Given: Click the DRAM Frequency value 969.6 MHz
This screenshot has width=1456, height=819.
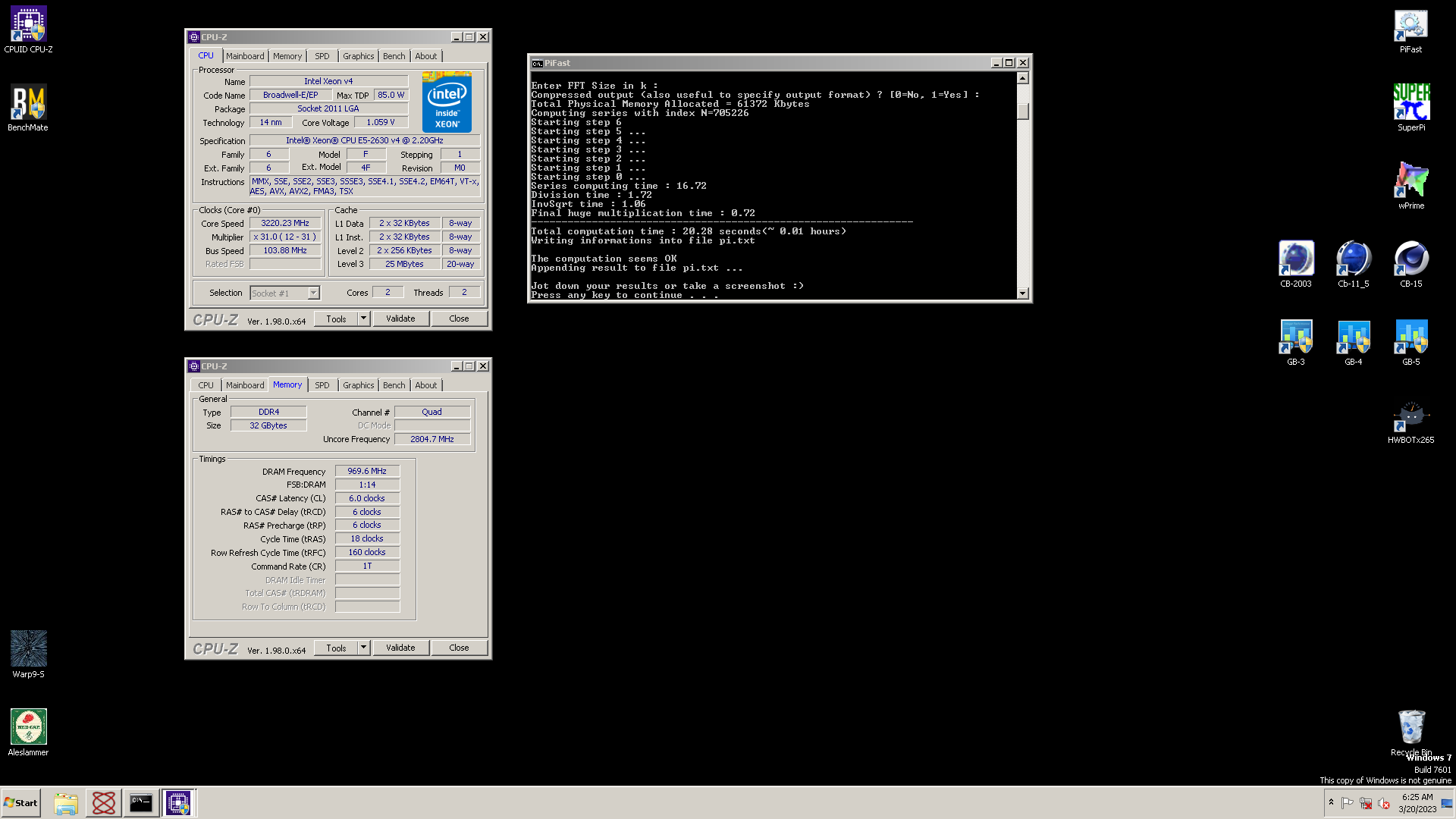Looking at the screenshot, I should coord(367,471).
